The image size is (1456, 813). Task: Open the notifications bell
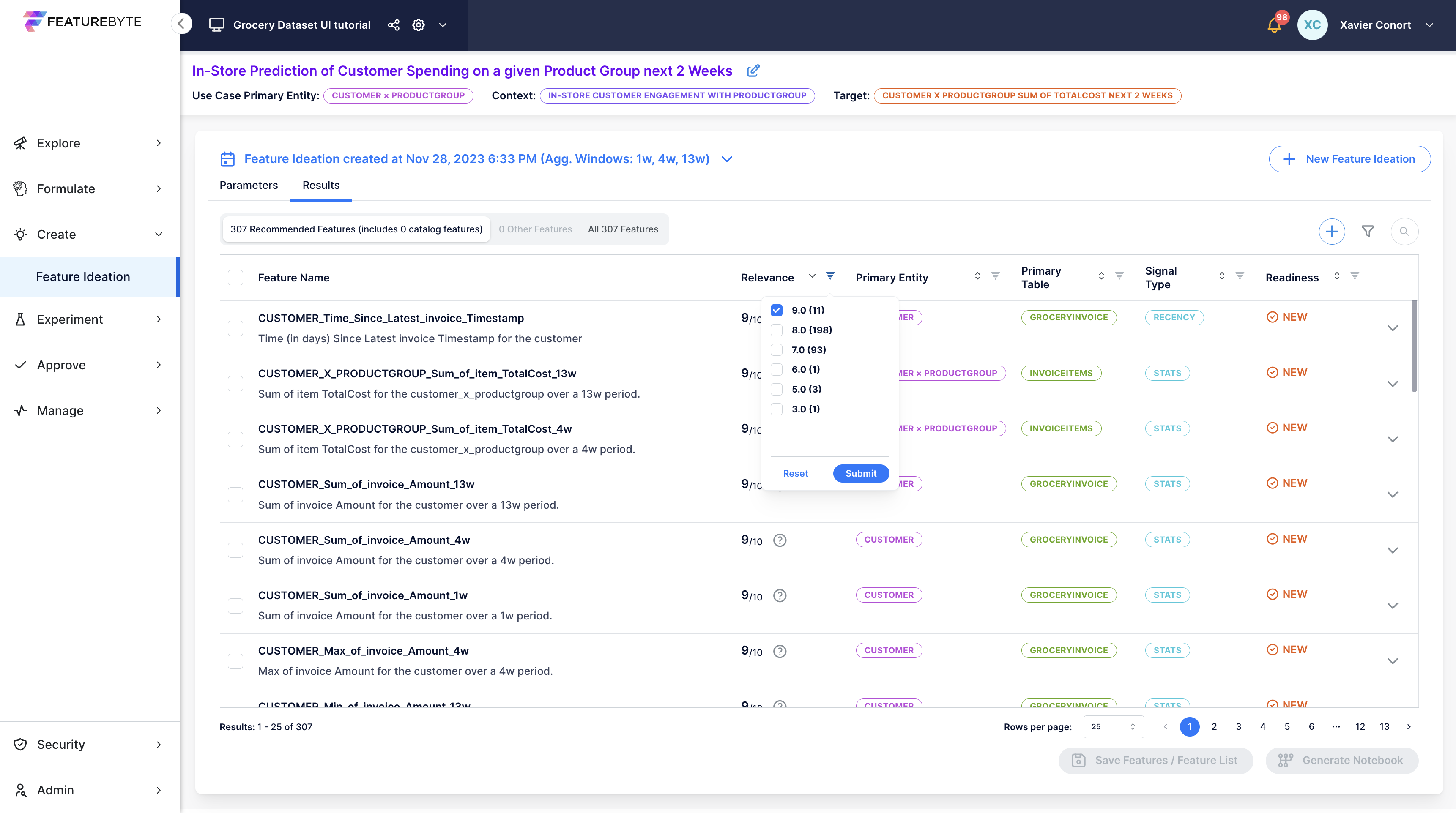pyautogui.click(x=1274, y=25)
